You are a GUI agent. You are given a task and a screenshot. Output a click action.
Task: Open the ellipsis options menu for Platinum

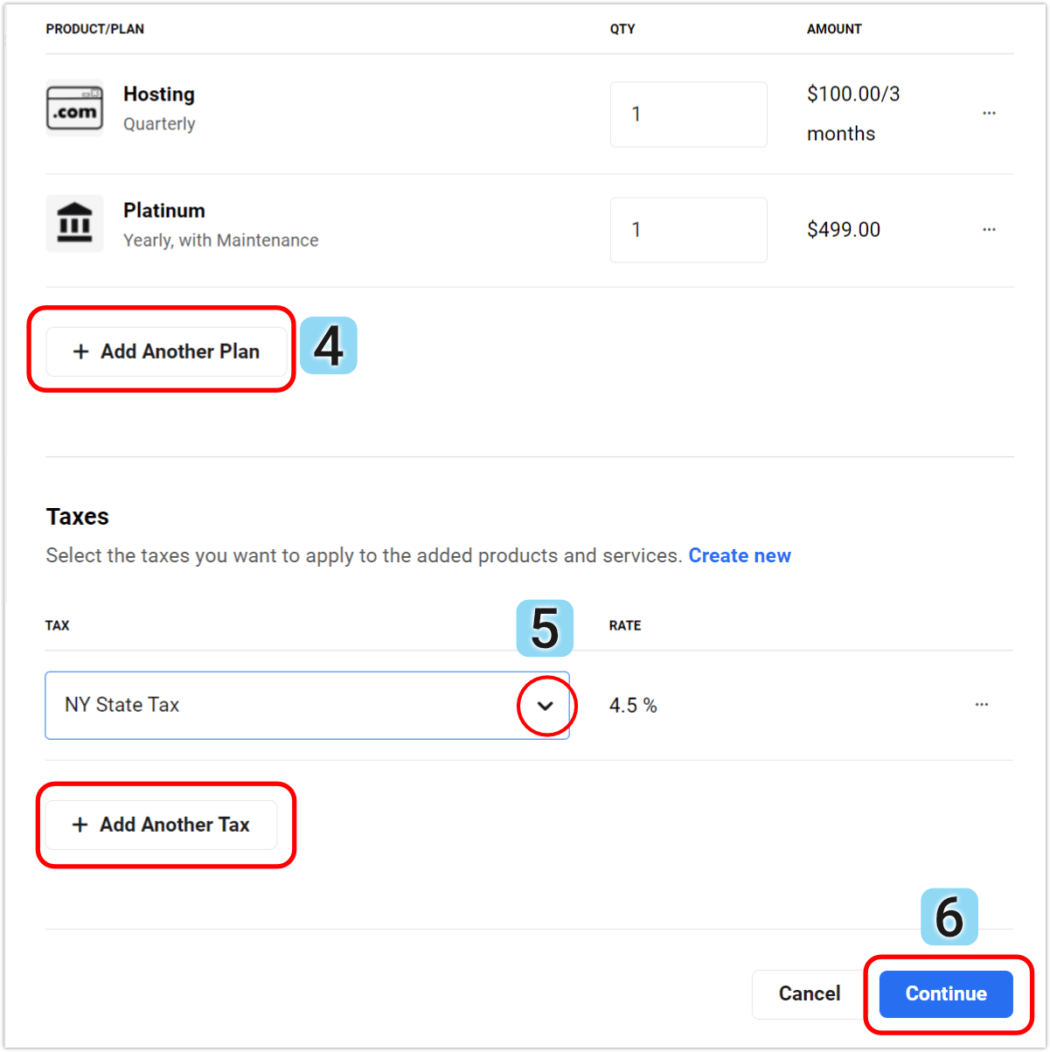(x=988, y=229)
